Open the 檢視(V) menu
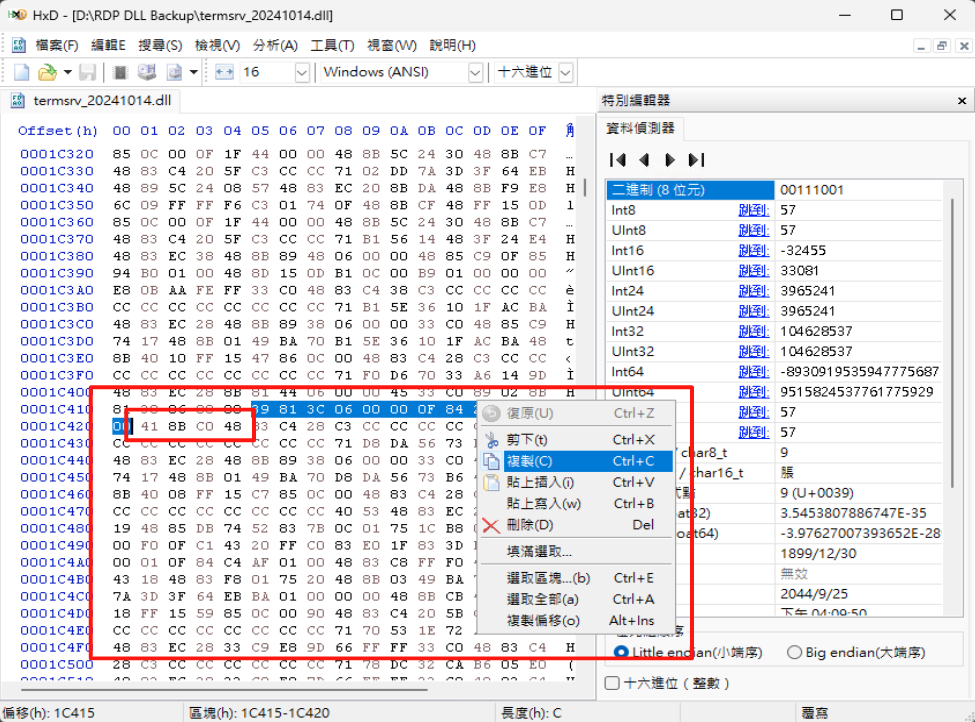 217,45
